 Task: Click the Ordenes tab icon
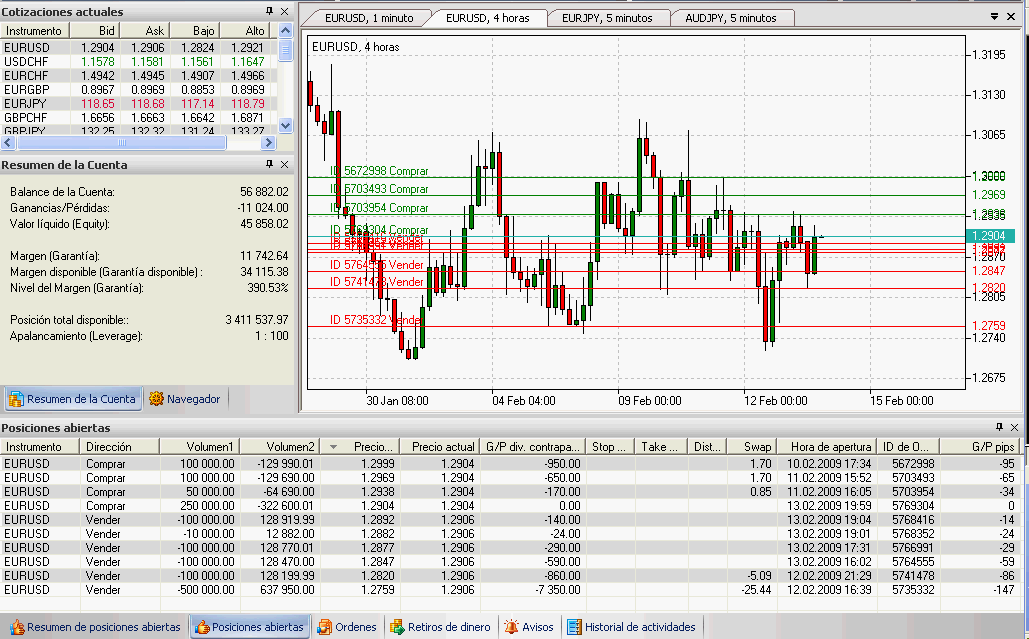[325, 627]
